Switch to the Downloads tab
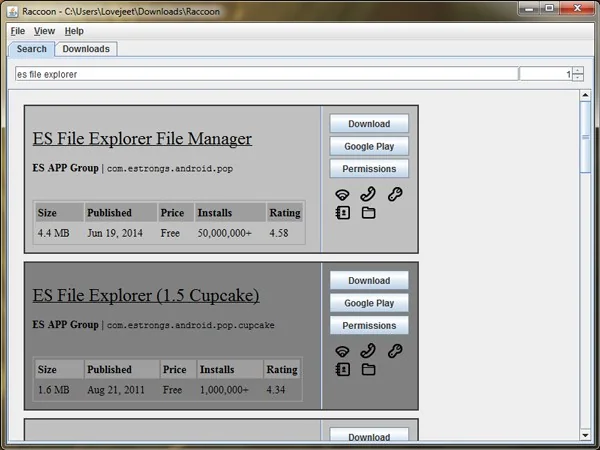Screen dimensions: 600x450 (x=86, y=49)
